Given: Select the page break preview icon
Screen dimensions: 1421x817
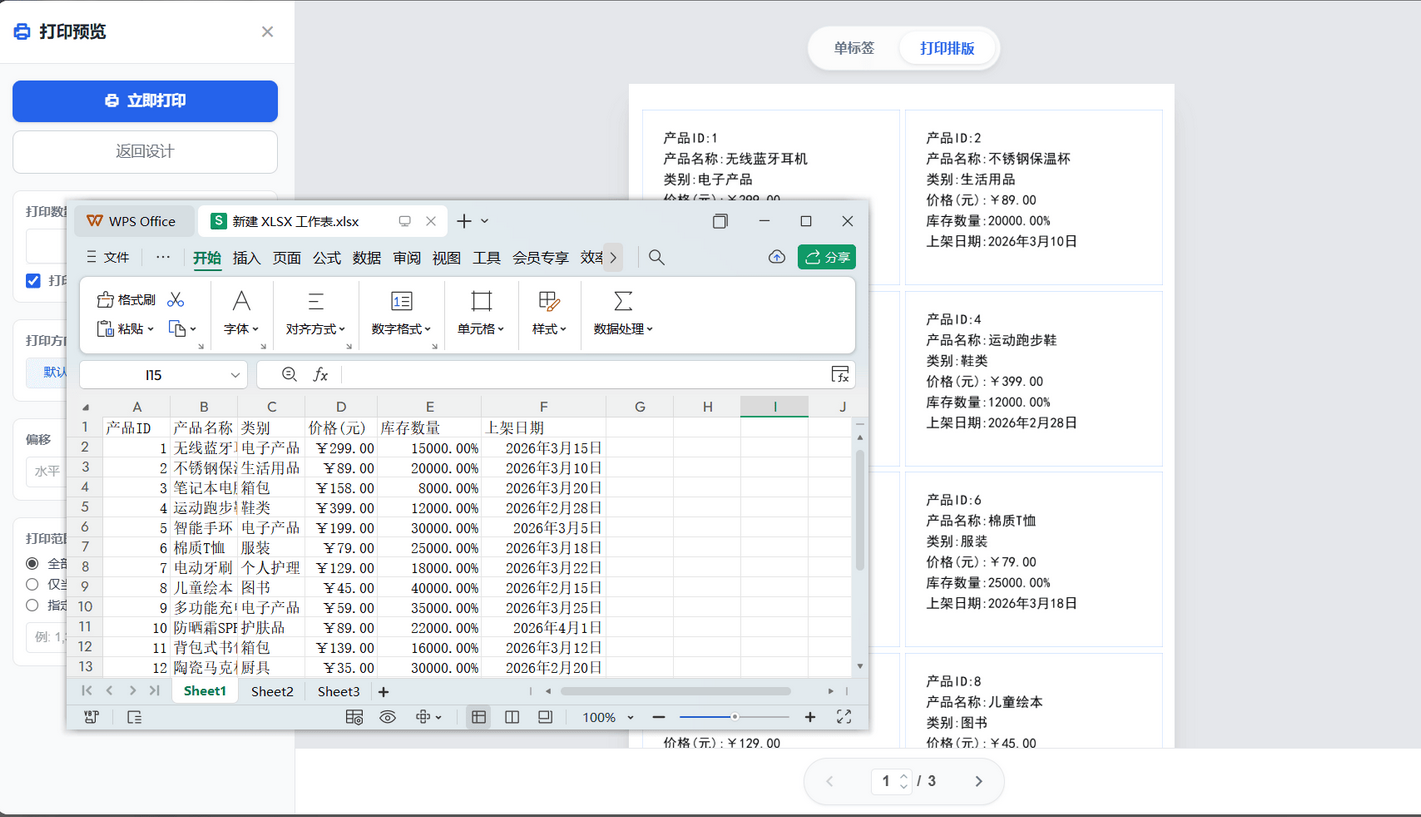Looking at the screenshot, I should click(512, 717).
